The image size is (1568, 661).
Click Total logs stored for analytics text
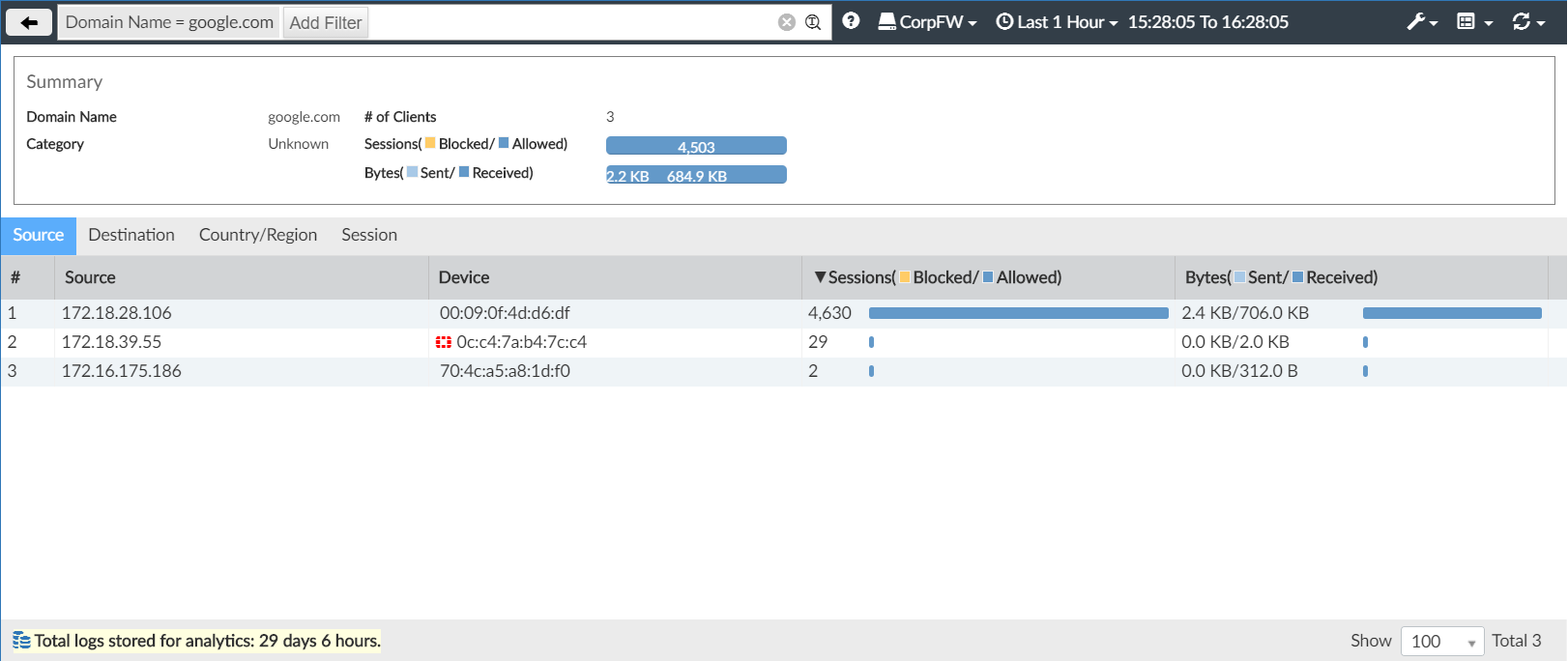point(208,641)
